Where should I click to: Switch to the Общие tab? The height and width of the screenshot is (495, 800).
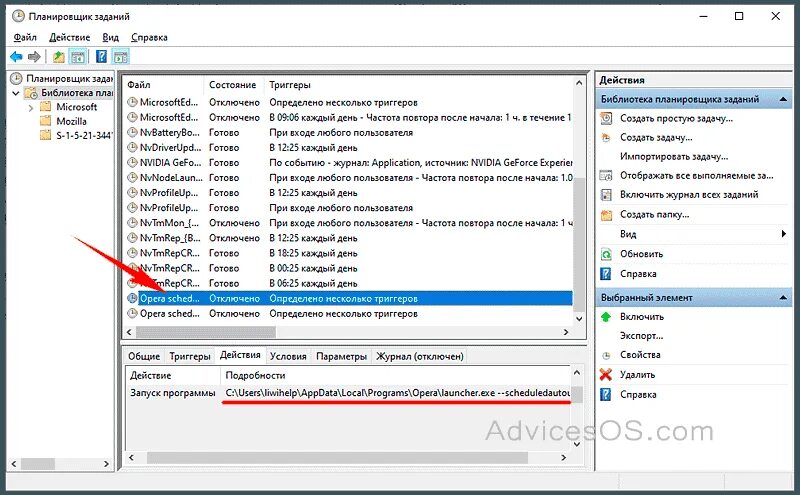click(144, 356)
